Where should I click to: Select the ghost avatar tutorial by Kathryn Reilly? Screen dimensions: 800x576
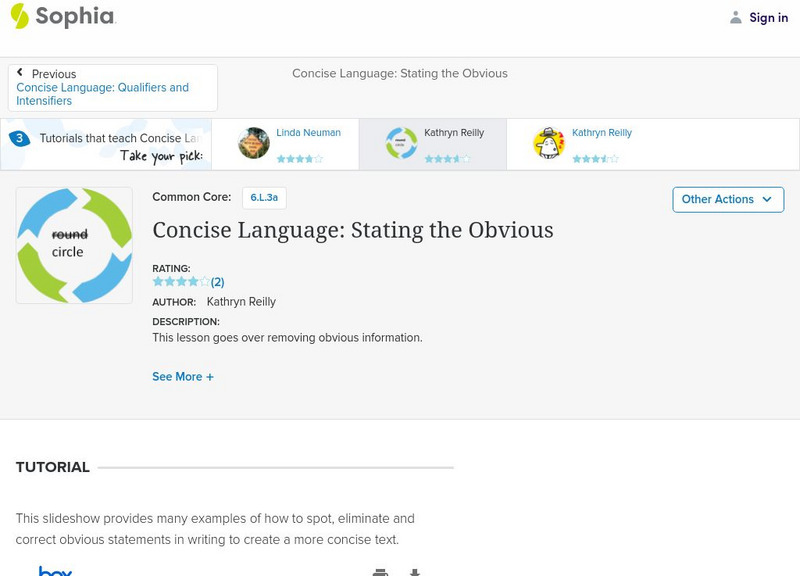pos(549,143)
